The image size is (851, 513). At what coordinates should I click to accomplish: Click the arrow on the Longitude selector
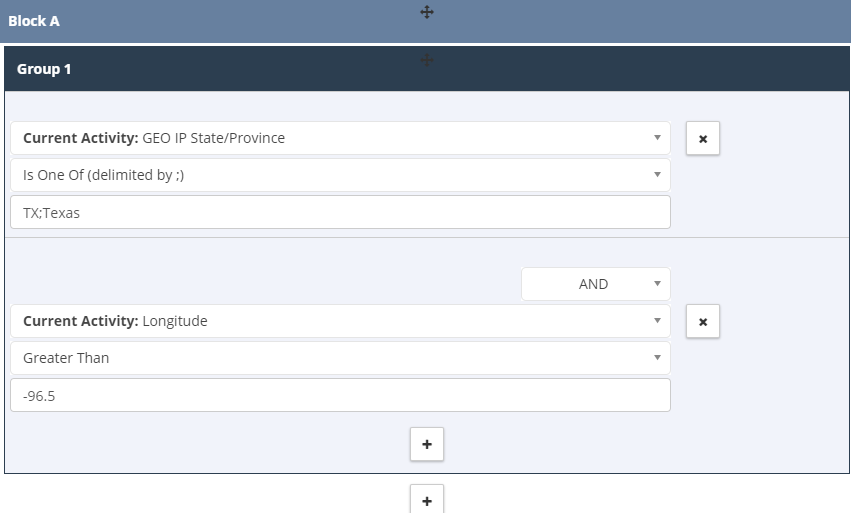click(657, 320)
